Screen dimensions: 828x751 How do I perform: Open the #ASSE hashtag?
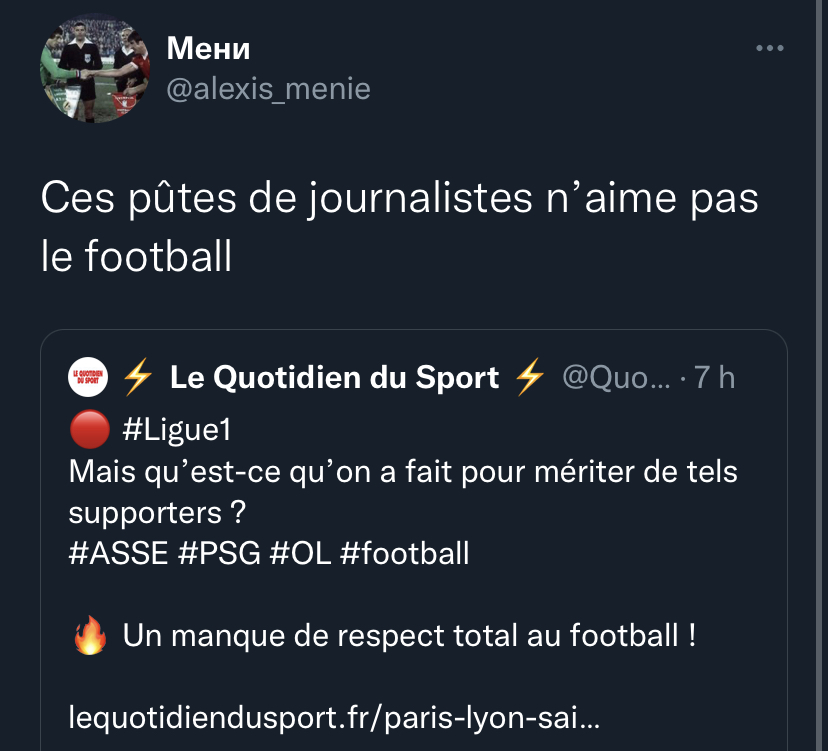click(118, 553)
